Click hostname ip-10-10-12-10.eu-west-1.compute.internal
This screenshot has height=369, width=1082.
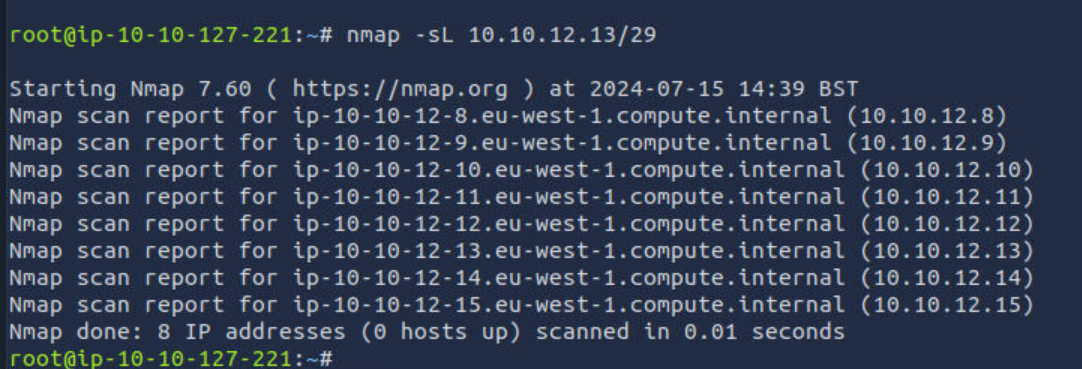569,171
